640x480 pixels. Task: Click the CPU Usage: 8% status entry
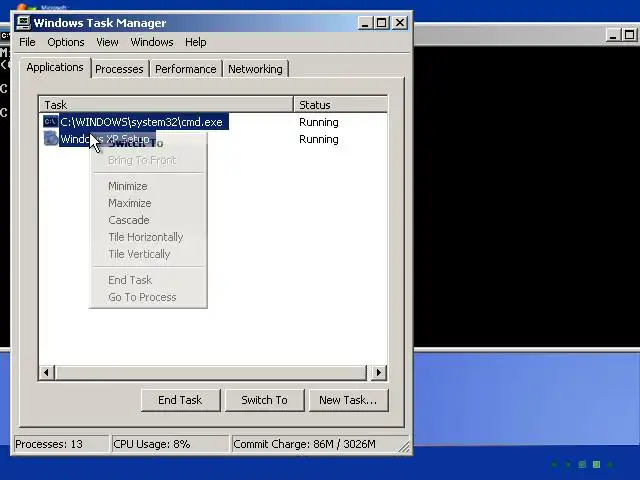[170, 444]
